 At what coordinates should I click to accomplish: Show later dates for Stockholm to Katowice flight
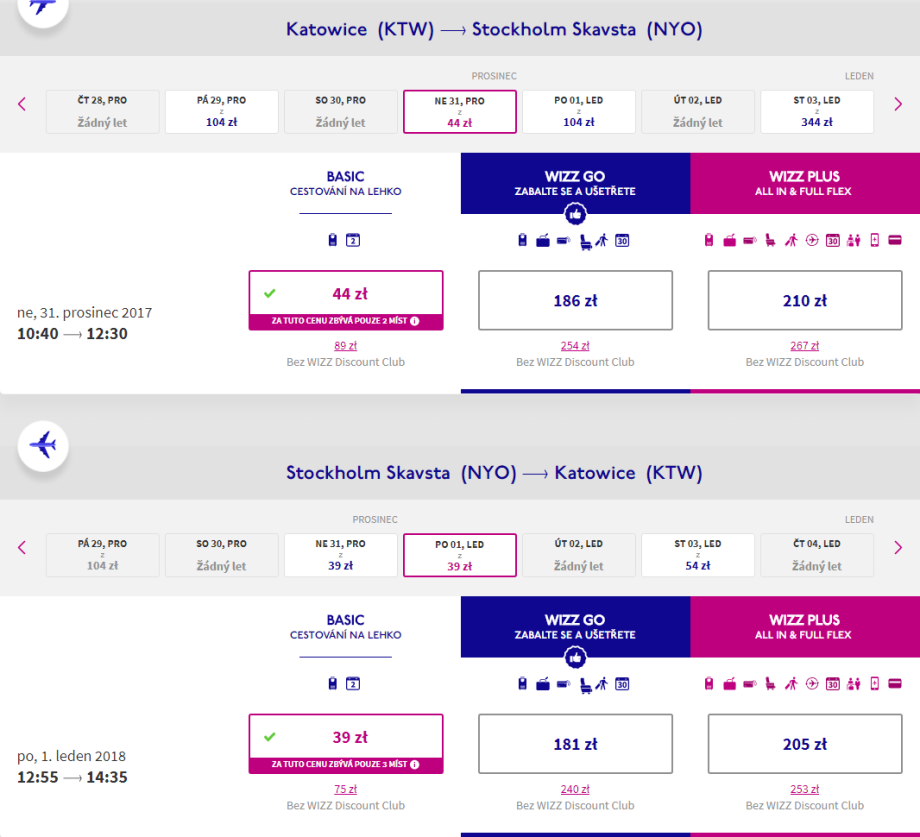[898, 548]
